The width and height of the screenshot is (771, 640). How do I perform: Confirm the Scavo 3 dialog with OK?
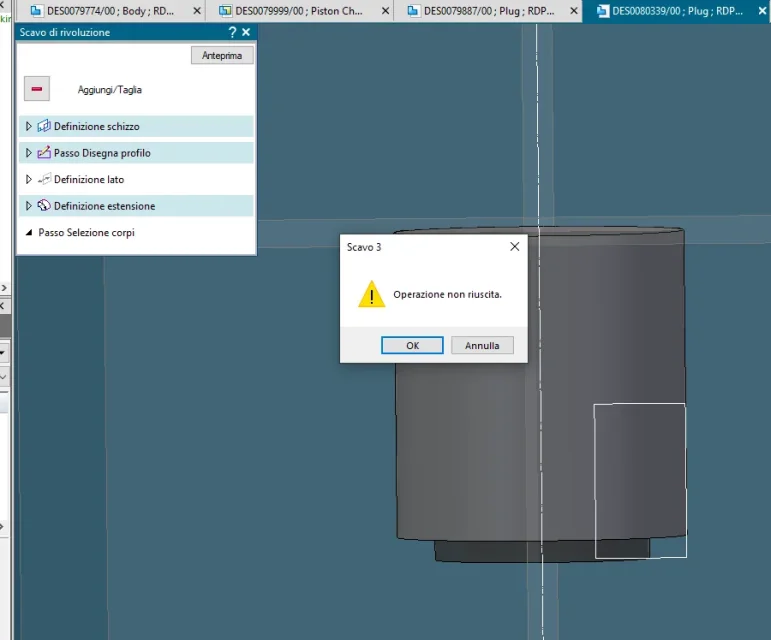(x=412, y=345)
